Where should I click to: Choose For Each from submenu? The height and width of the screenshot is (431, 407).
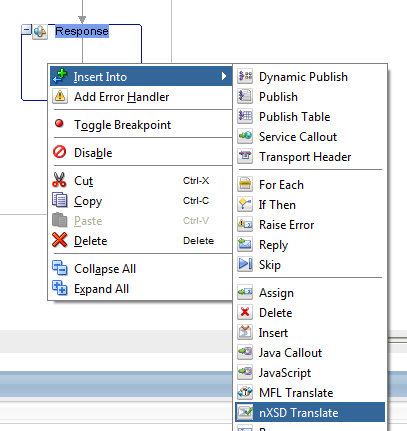coord(310,185)
